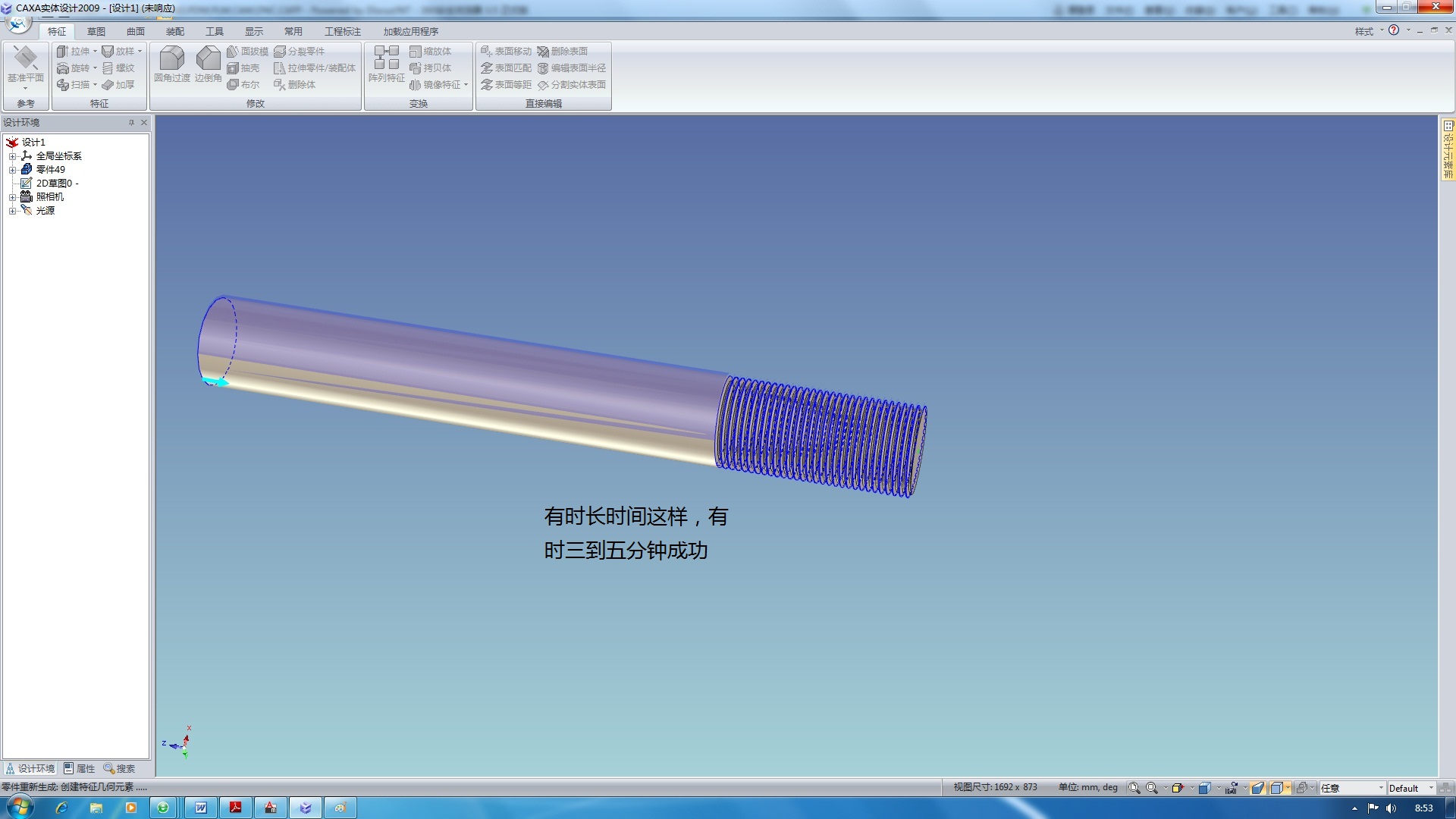Click the 编辑表面半径 edit face radius tool
The height and width of the screenshot is (819, 1456).
(571, 67)
